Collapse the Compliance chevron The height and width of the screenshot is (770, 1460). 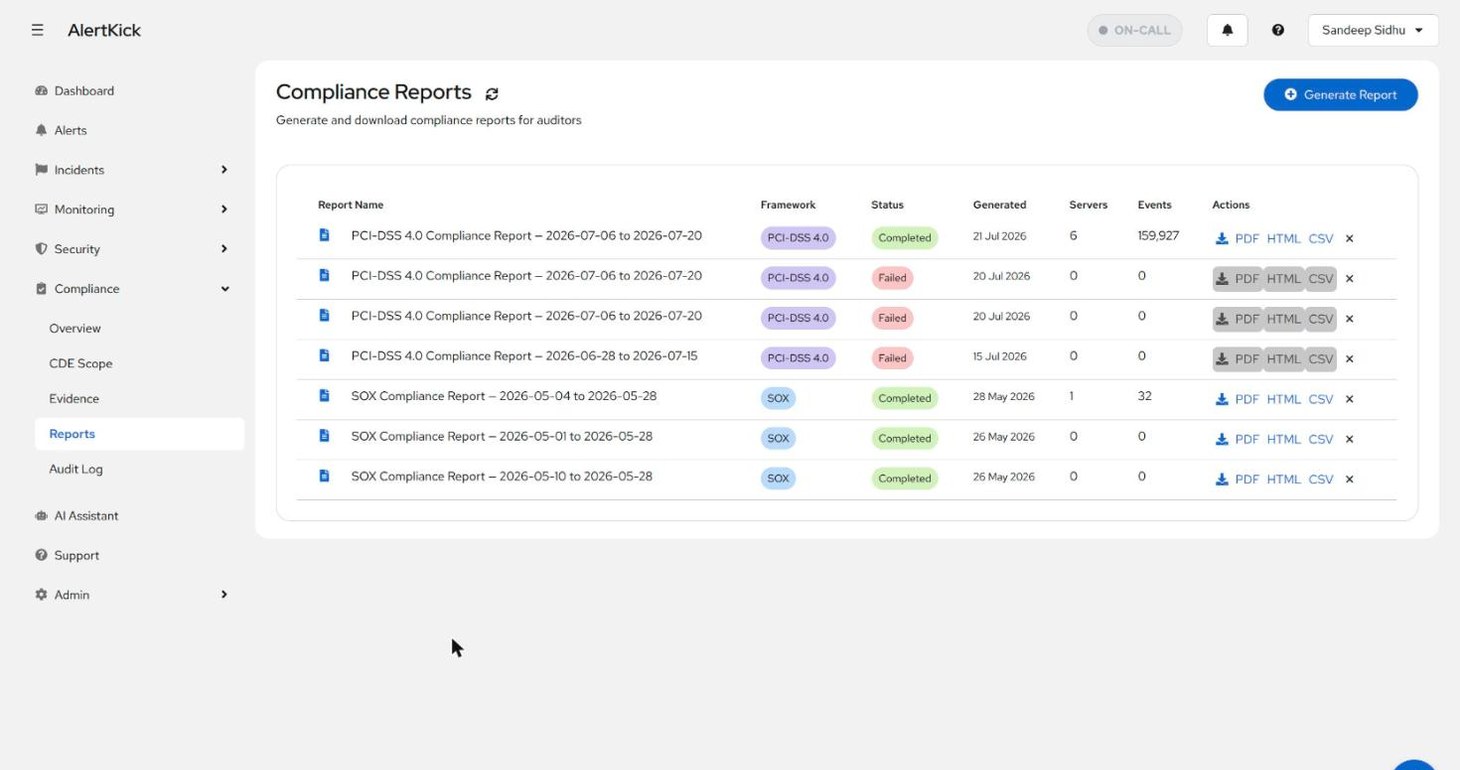pos(224,289)
